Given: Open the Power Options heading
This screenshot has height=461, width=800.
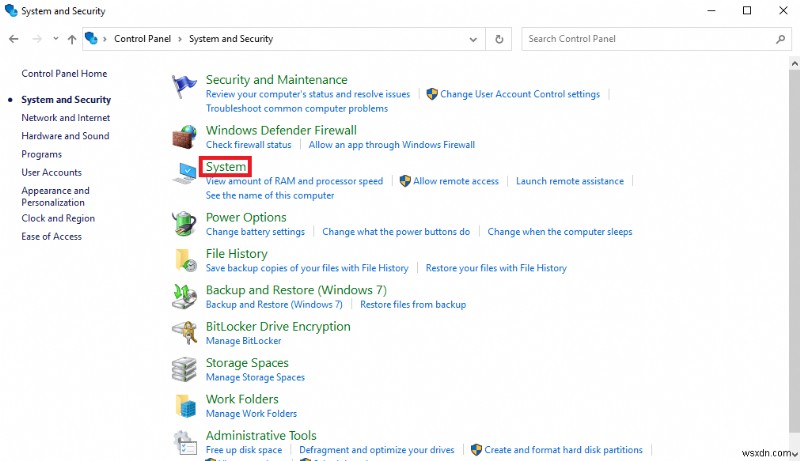Looking at the screenshot, I should coord(246,218).
